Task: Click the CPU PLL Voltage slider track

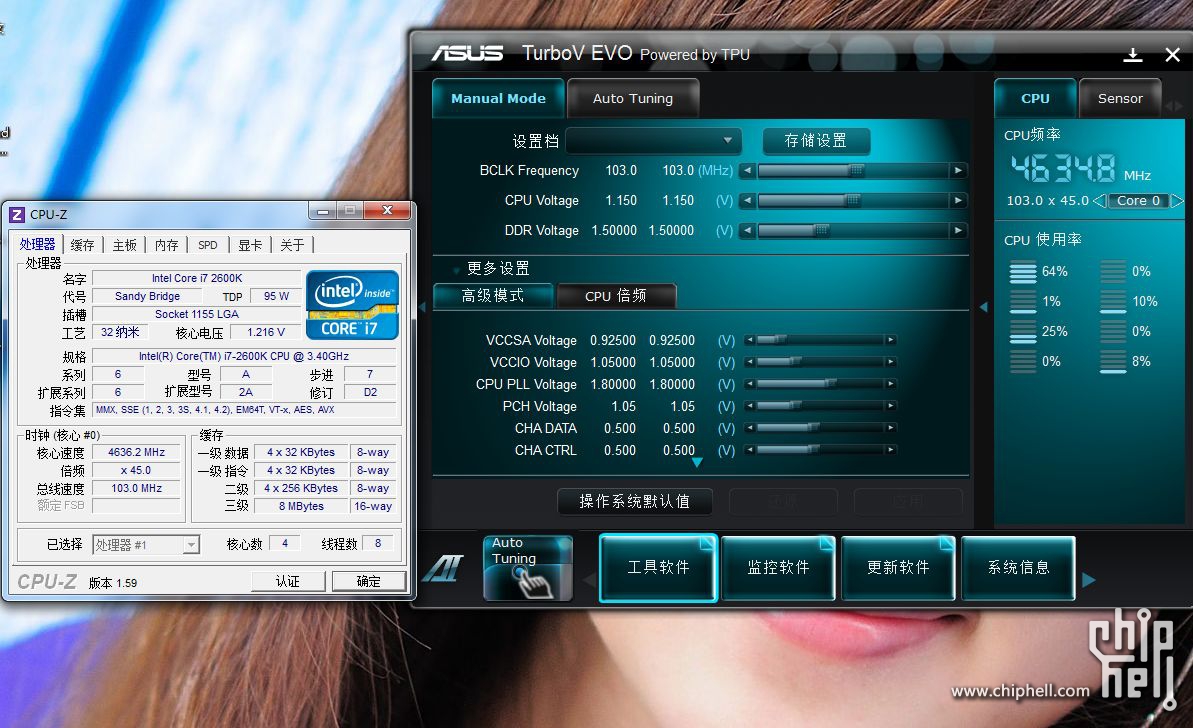Action: [819, 385]
